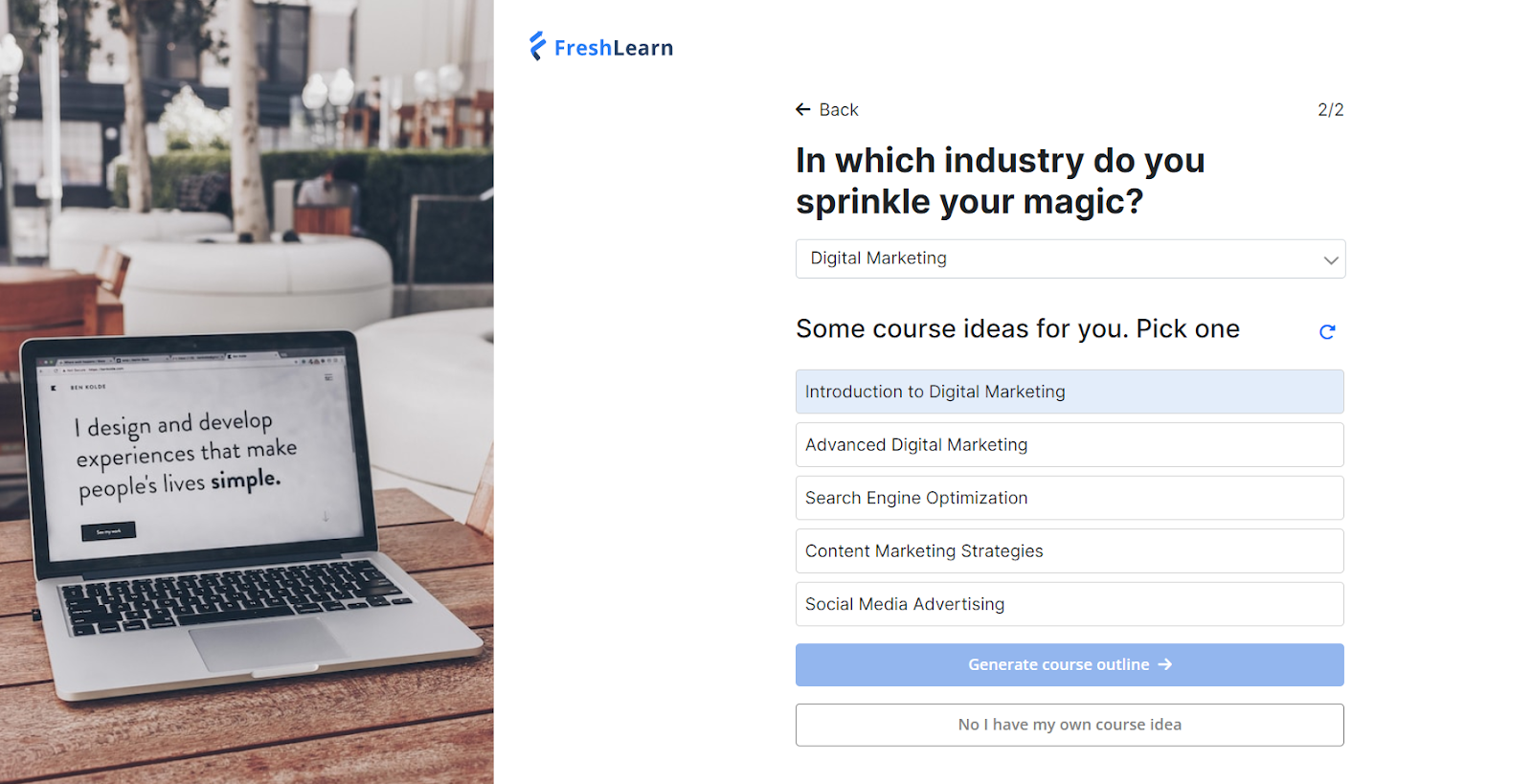Click the arrow on Generate course outline

coord(1165,664)
